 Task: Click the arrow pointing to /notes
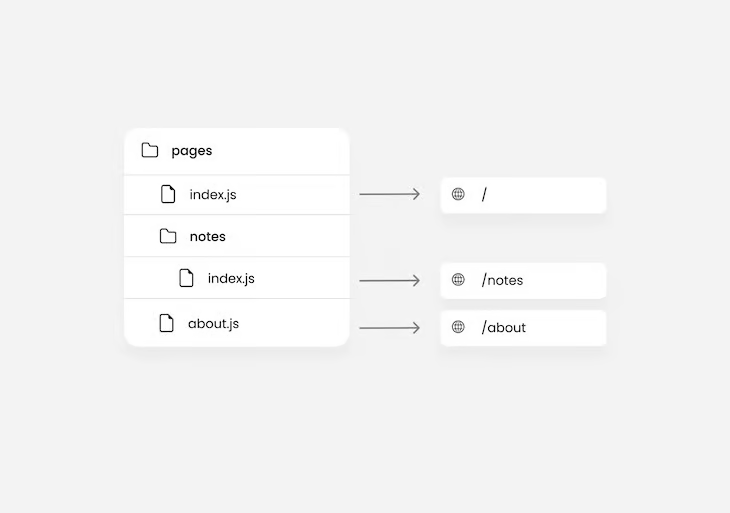pos(390,281)
